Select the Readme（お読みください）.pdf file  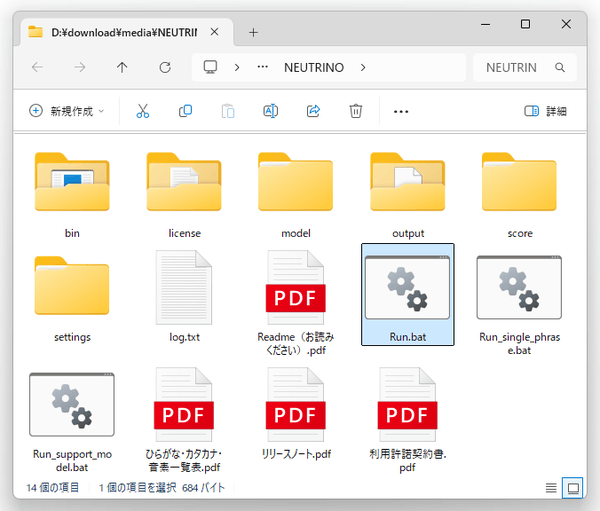tap(296, 302)
